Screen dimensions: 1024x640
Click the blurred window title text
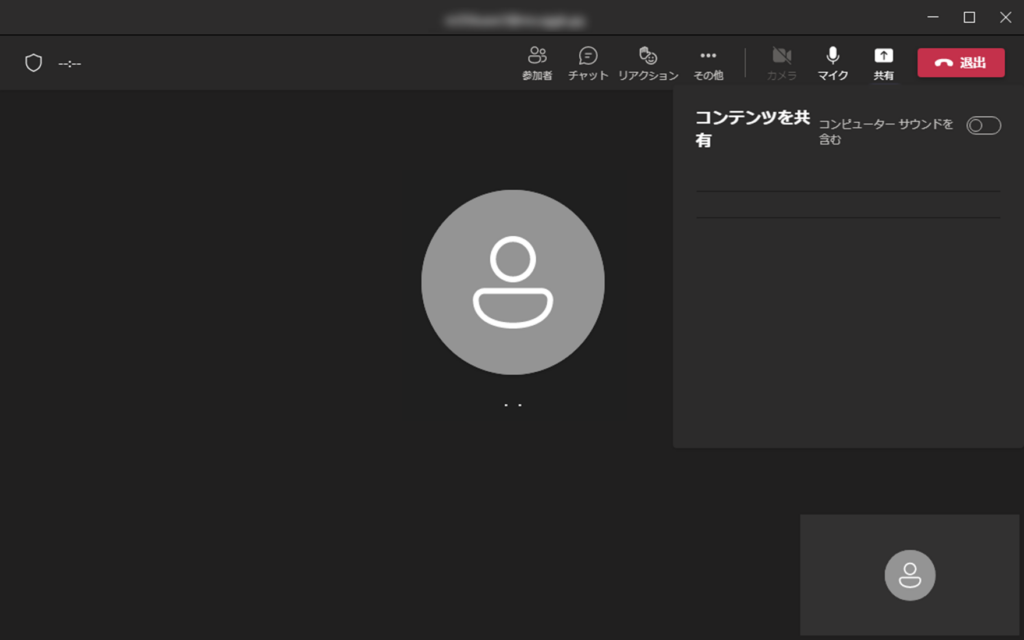tap(515, 19)
